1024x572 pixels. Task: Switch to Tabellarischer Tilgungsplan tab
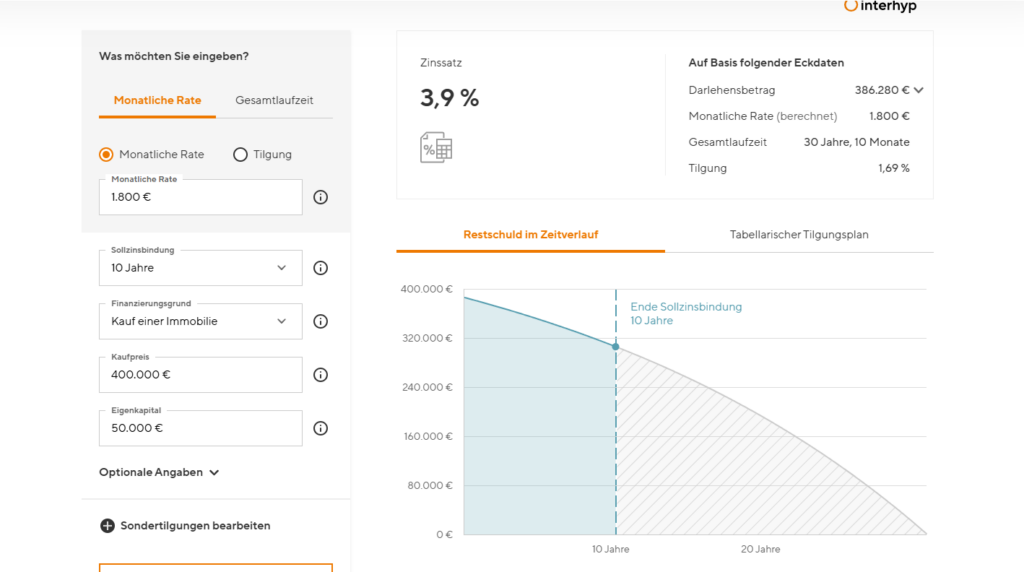tap(799, 235)
